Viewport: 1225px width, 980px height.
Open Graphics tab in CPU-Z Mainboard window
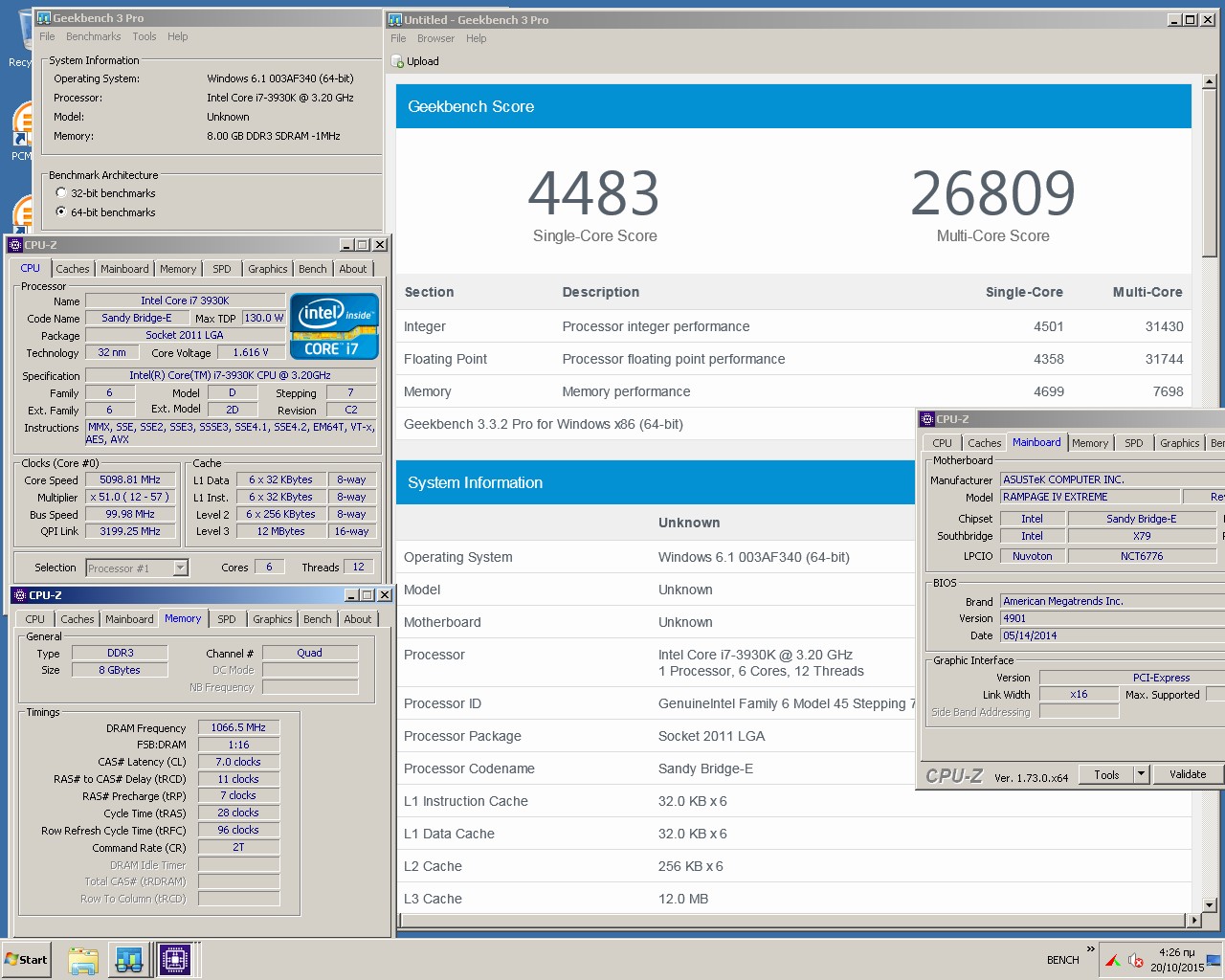coord(1179,443)
